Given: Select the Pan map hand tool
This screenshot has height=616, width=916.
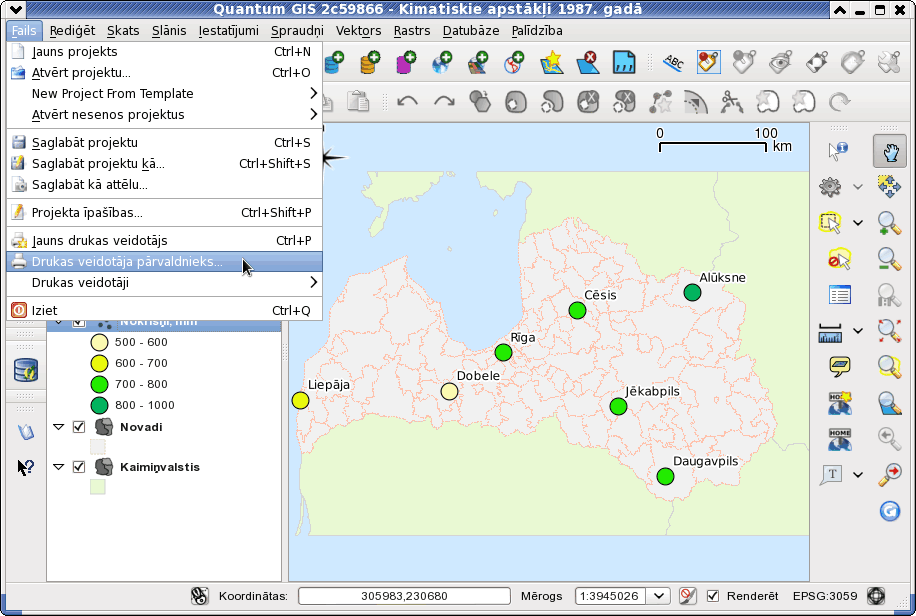Looking at the screenshot, I should tap(890, 151).
